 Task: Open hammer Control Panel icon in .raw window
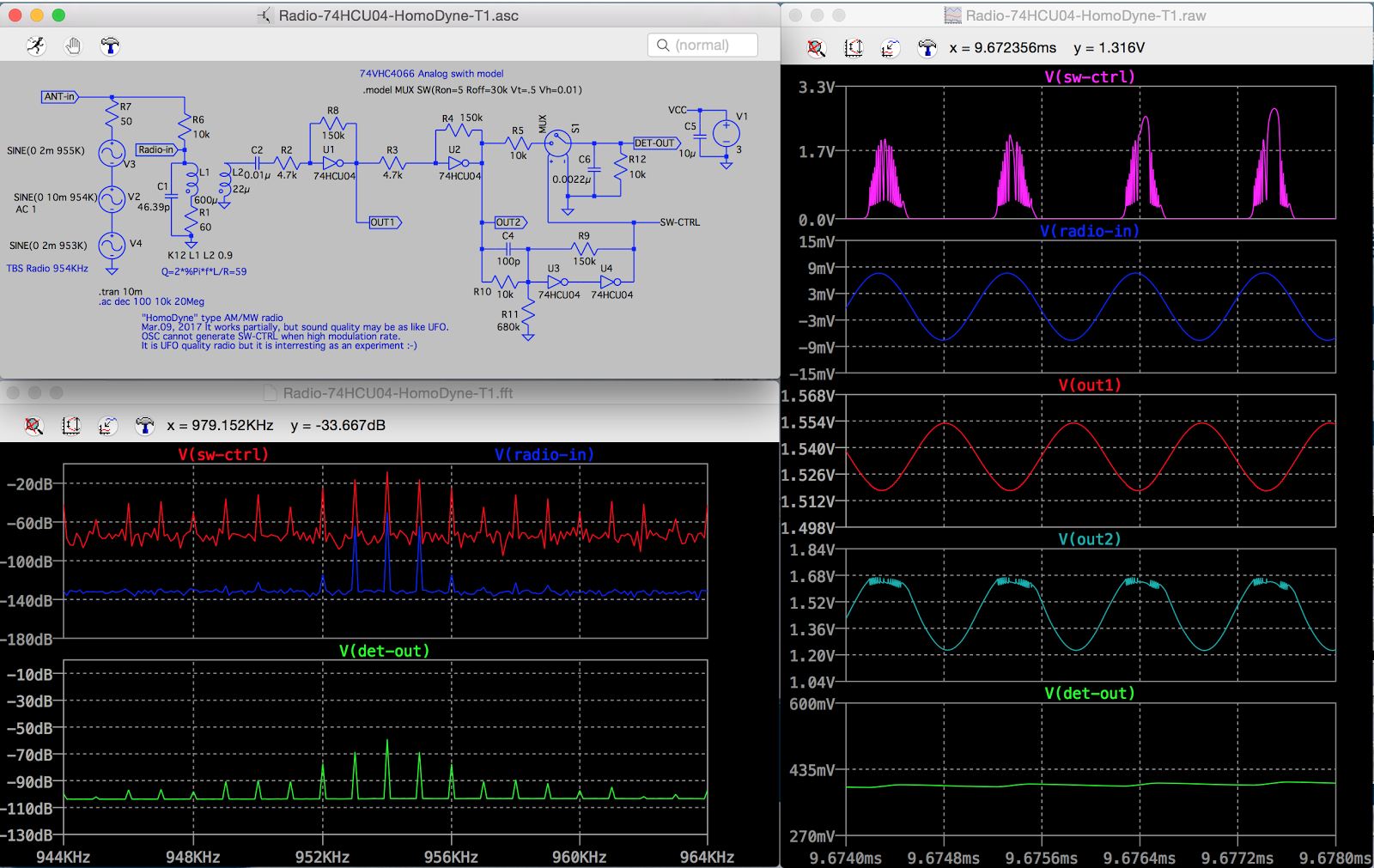(x=927, y=48)
